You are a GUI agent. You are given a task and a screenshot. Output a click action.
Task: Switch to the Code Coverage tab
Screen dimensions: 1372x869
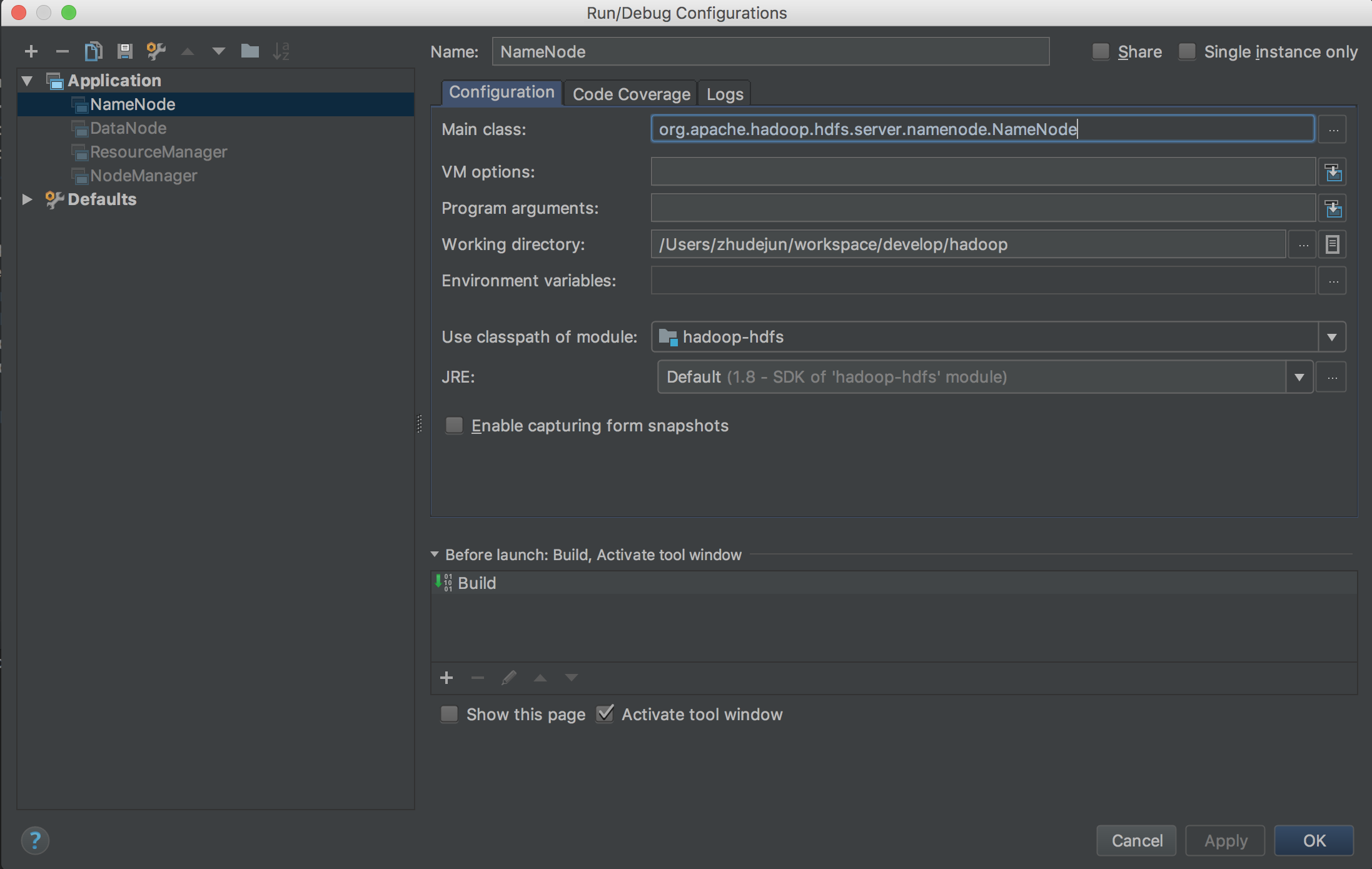pyautogui.click(x=631, y=94)
